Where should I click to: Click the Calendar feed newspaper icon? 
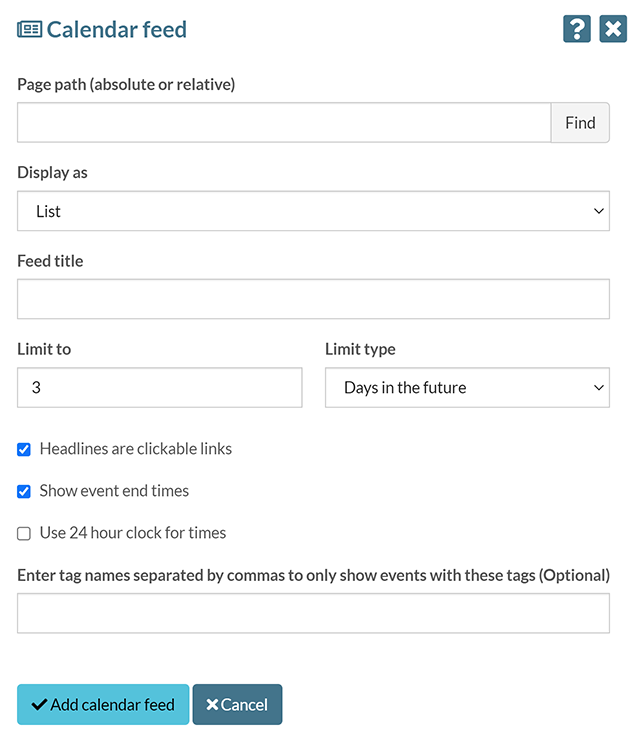[29, 29]
